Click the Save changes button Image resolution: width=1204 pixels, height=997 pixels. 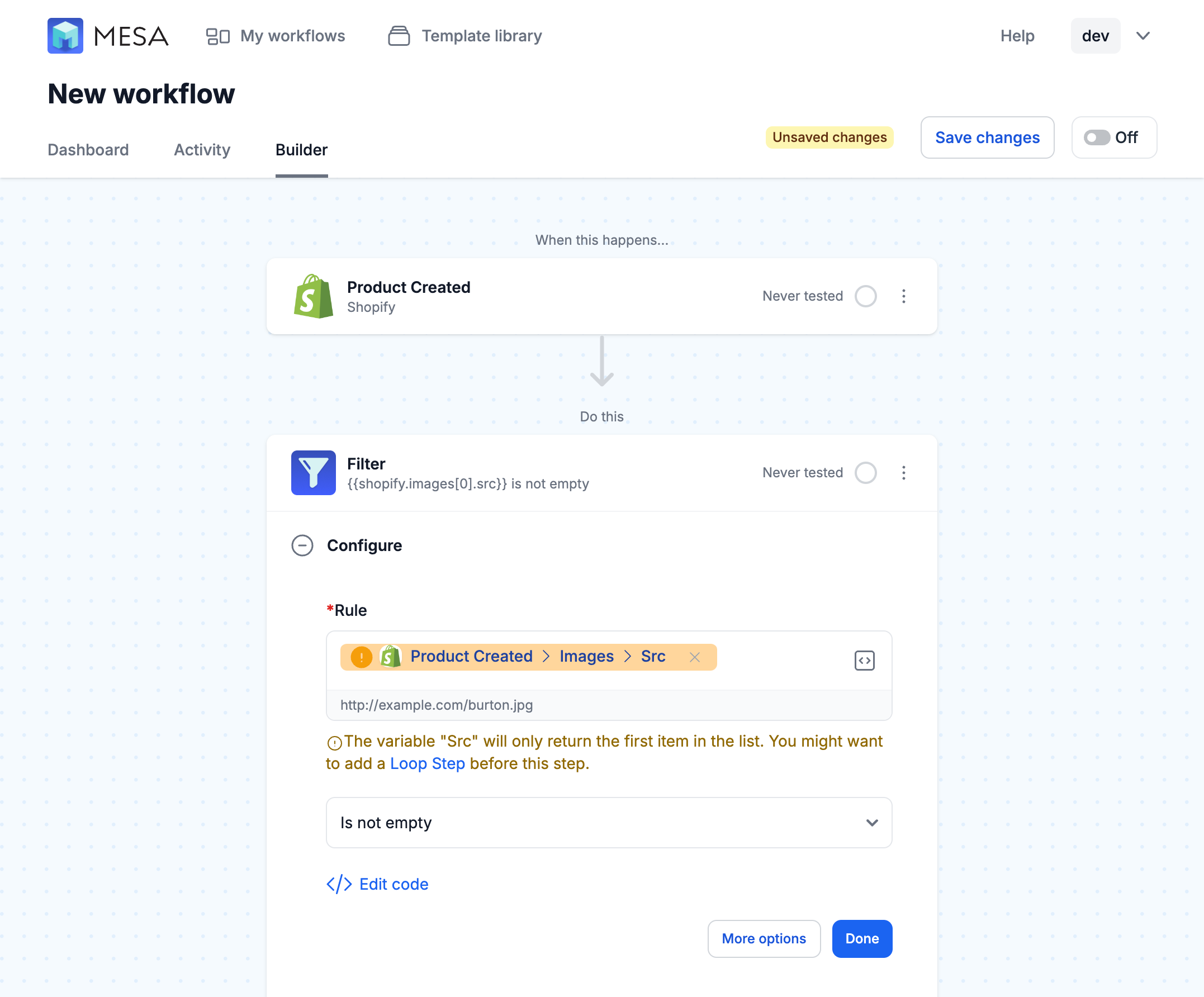point(987,137)
